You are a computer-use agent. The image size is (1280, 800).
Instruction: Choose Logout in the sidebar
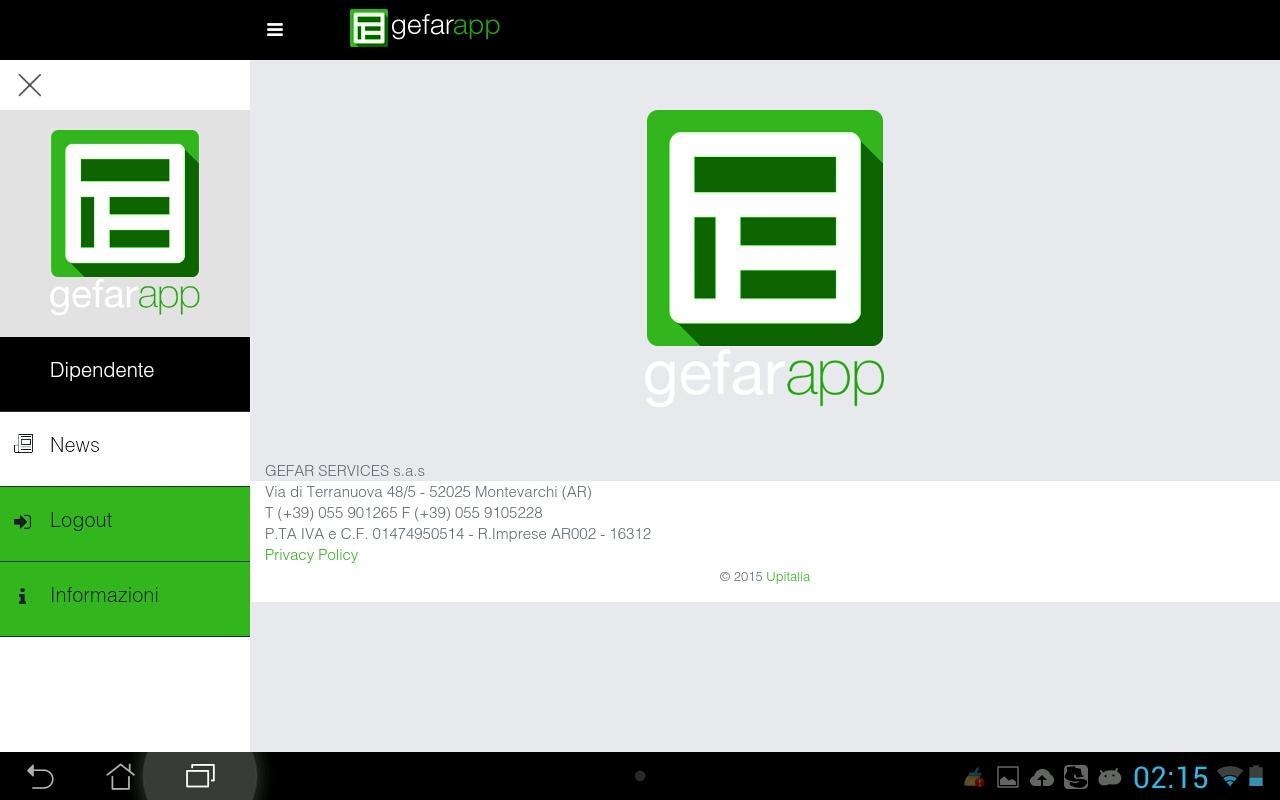coord(125,524)
